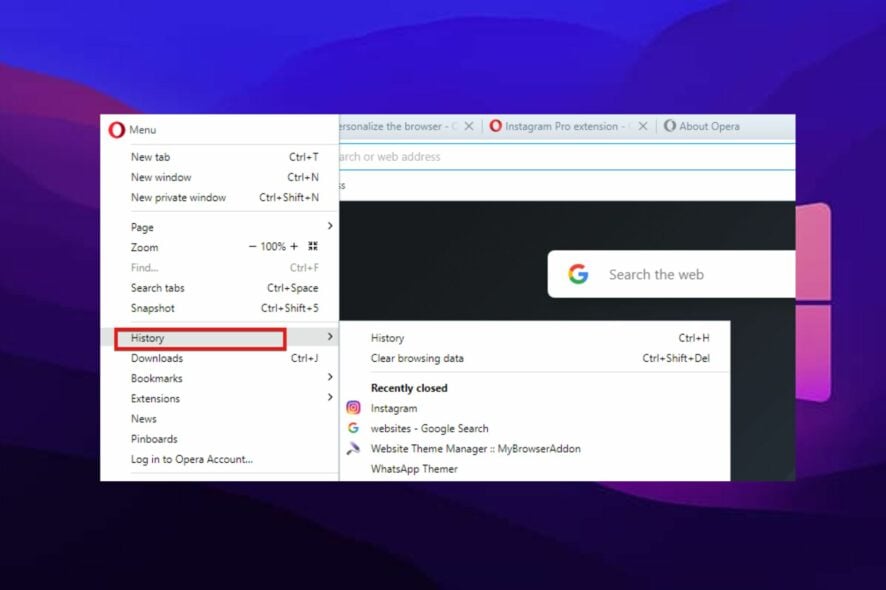
Task: Decrease zoom with the minus button
Action: tap(253, 246)
